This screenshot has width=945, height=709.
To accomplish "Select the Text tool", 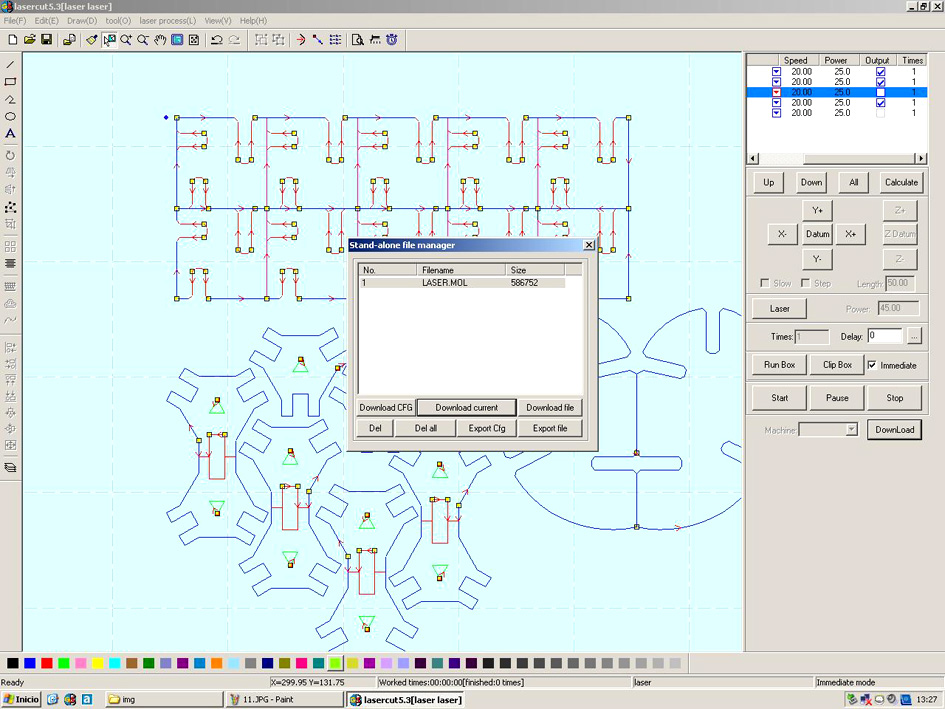I will (10, 134).
